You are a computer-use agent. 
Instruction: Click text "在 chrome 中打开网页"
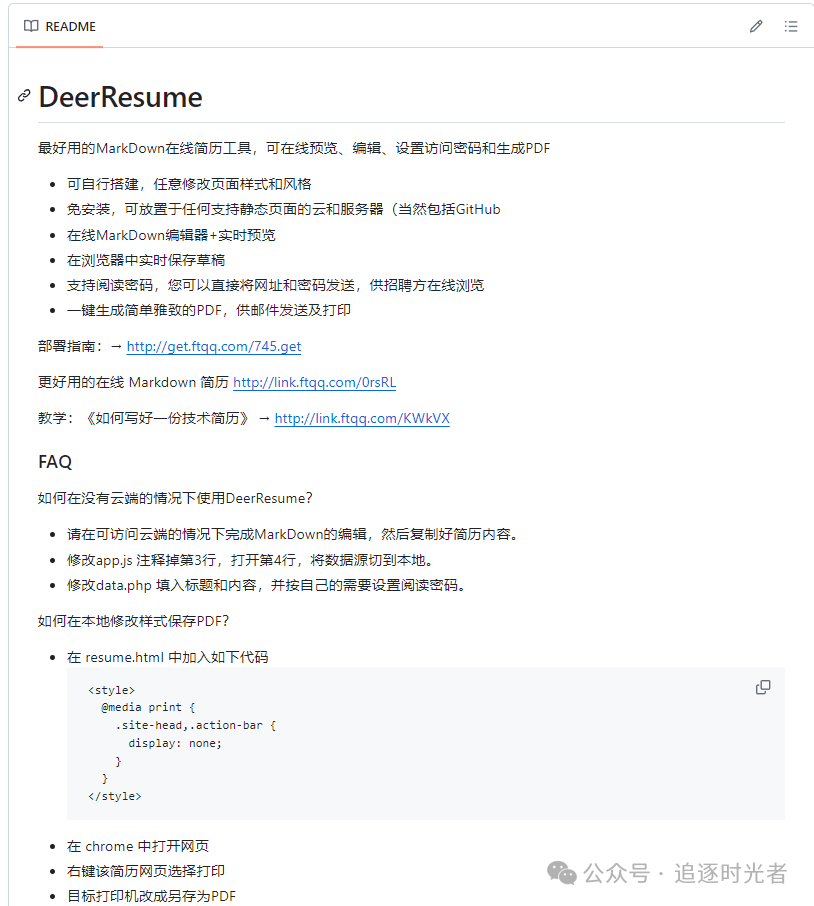click(137, 846)
